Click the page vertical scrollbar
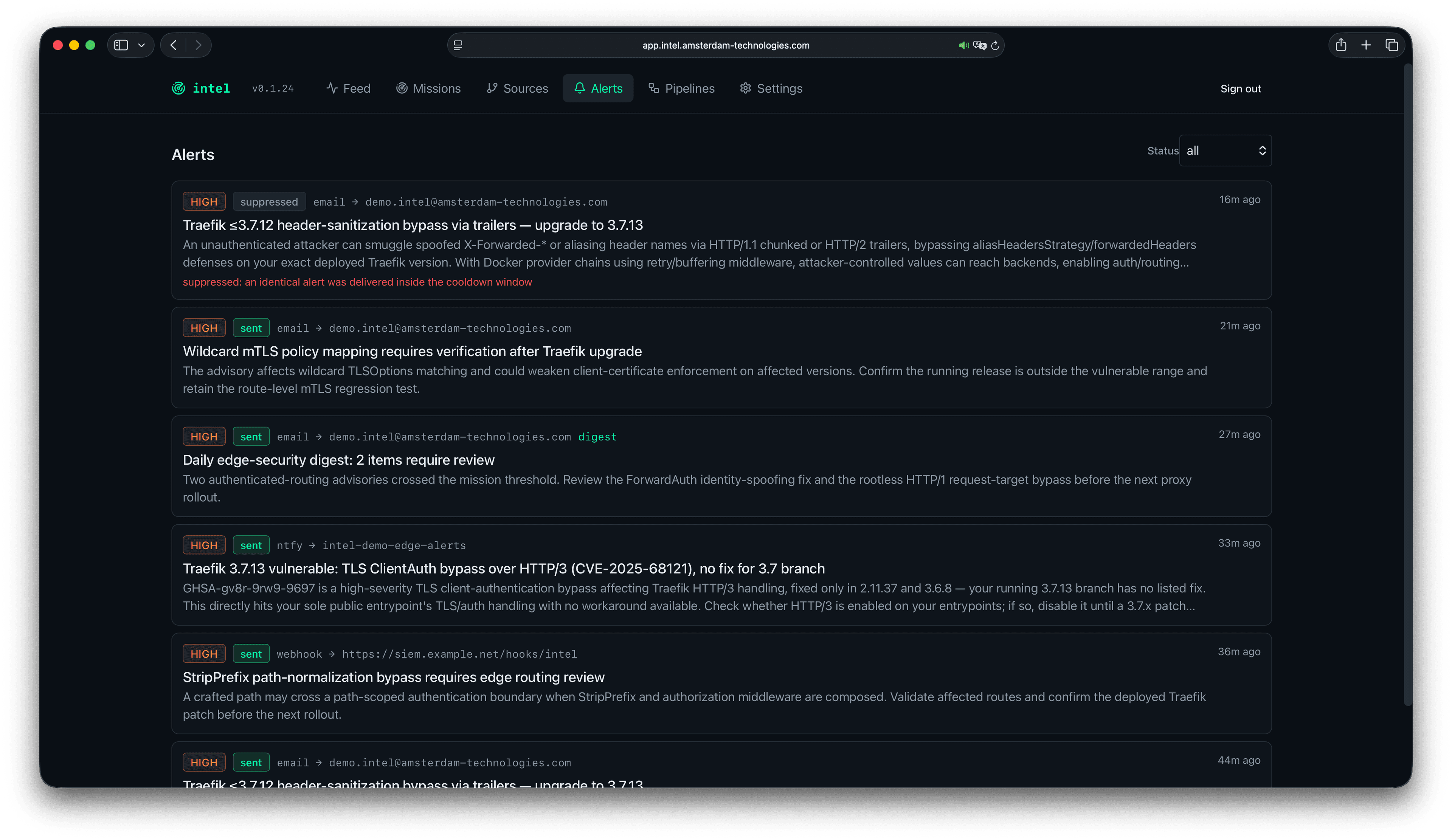 tap(1408, 385)
